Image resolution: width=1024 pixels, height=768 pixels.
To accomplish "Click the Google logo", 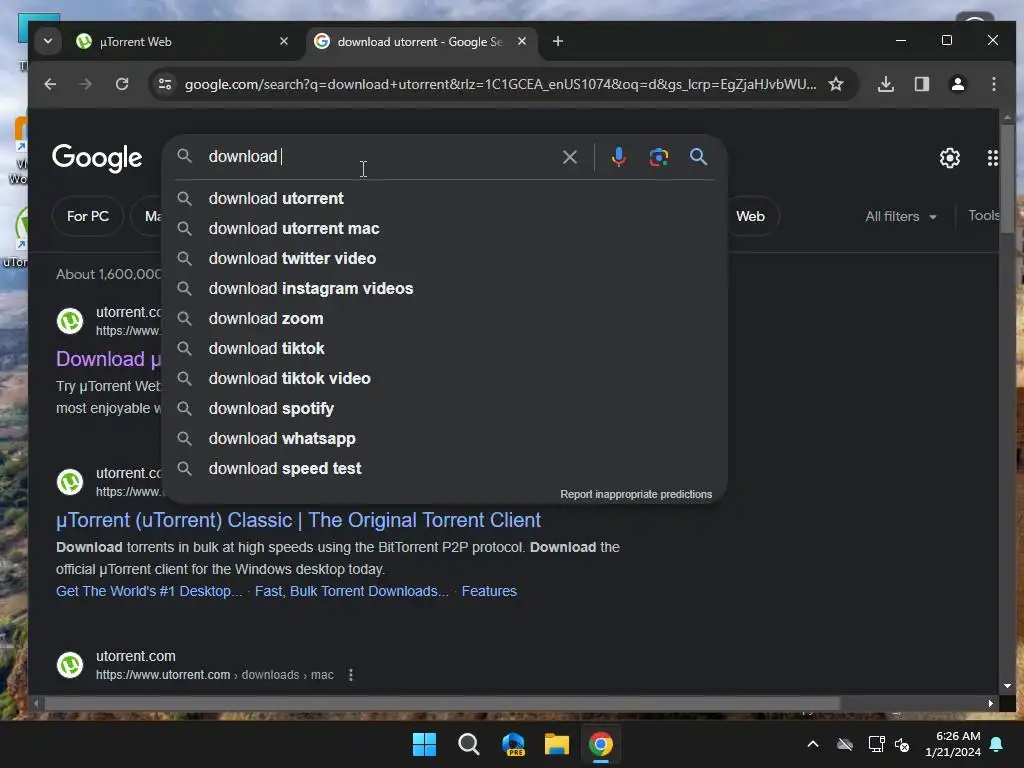I will pos(97,157).
